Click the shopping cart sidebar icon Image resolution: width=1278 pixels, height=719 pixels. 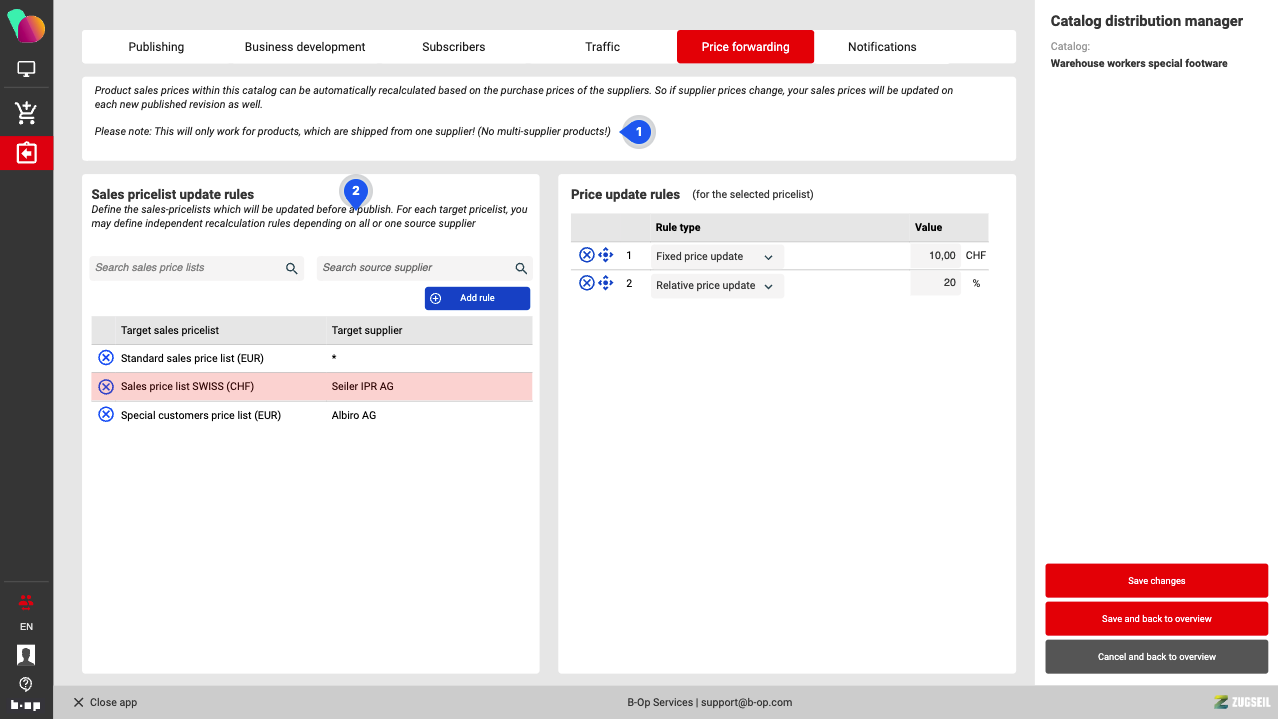coord(26,113)
